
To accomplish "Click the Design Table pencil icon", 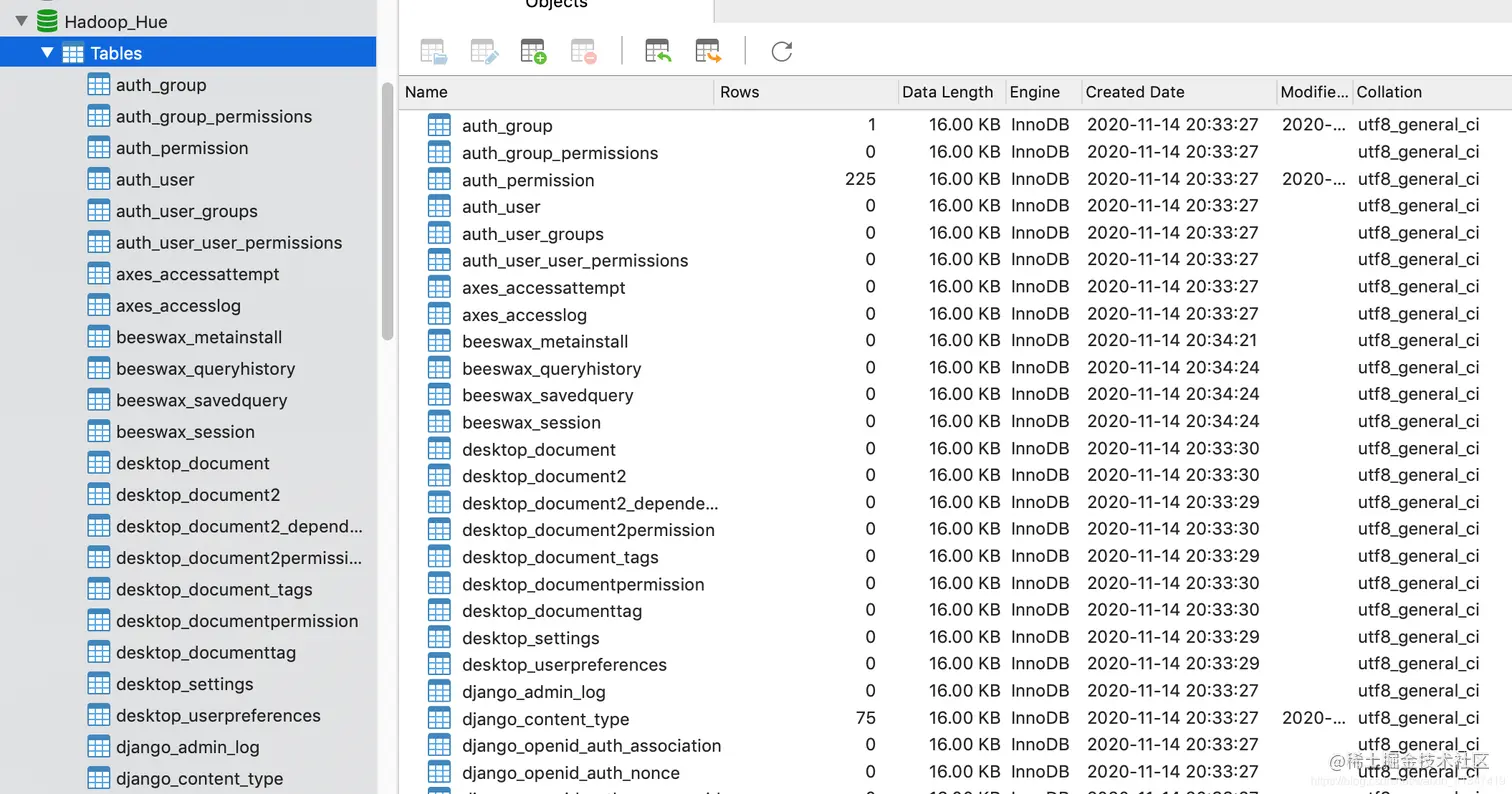I will (484, 51).
